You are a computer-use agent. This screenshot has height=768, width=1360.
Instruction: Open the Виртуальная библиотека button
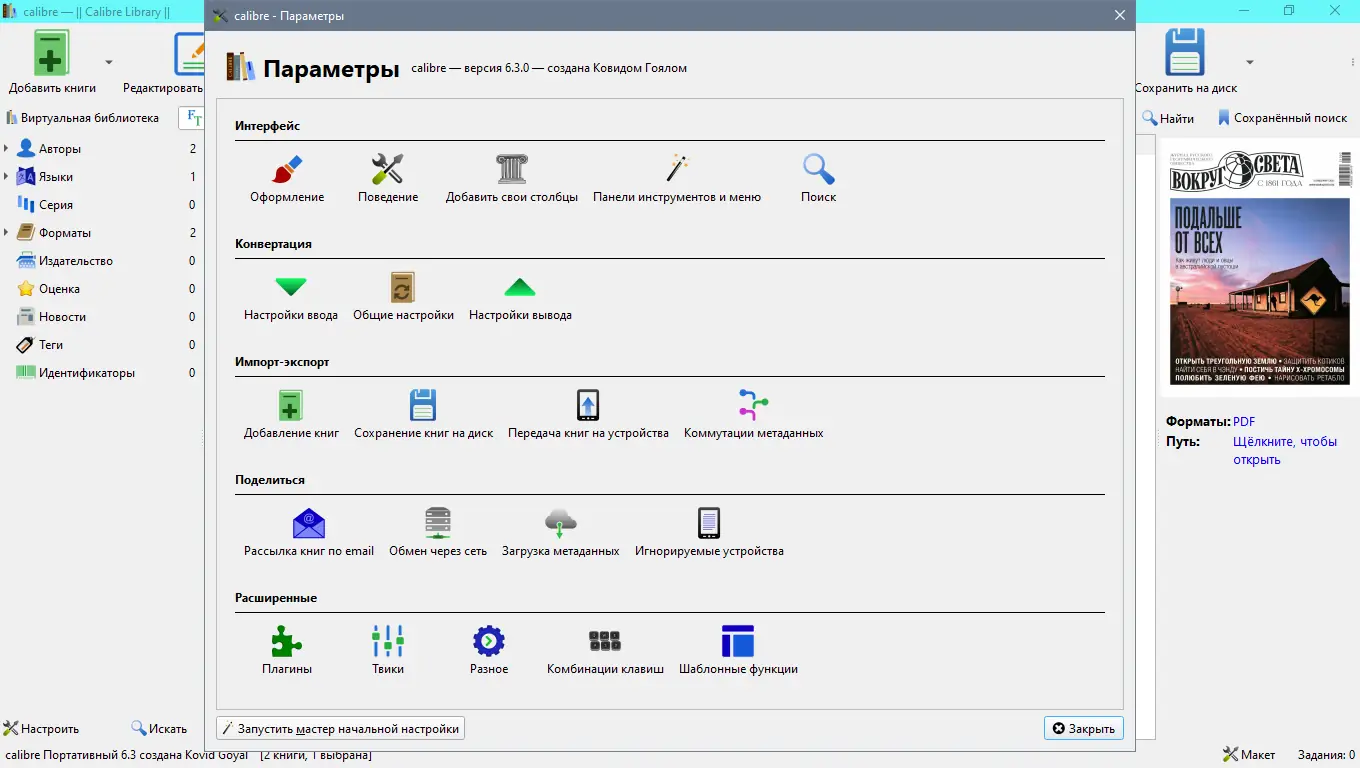pos(82,118)
